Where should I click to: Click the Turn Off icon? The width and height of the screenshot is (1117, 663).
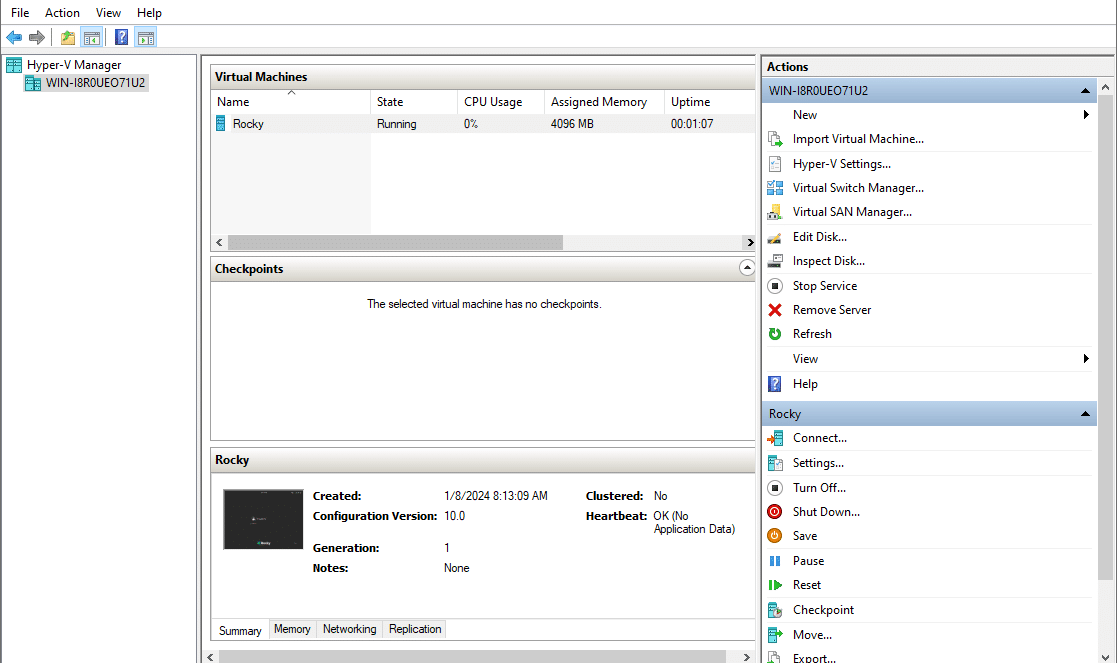coord(775,488)
